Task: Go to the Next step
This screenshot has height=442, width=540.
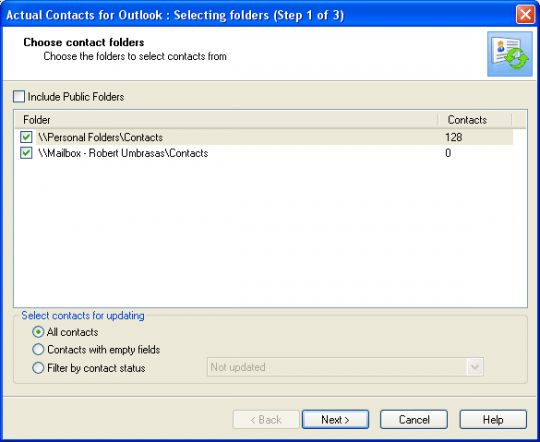Action: tap(335, 420)
